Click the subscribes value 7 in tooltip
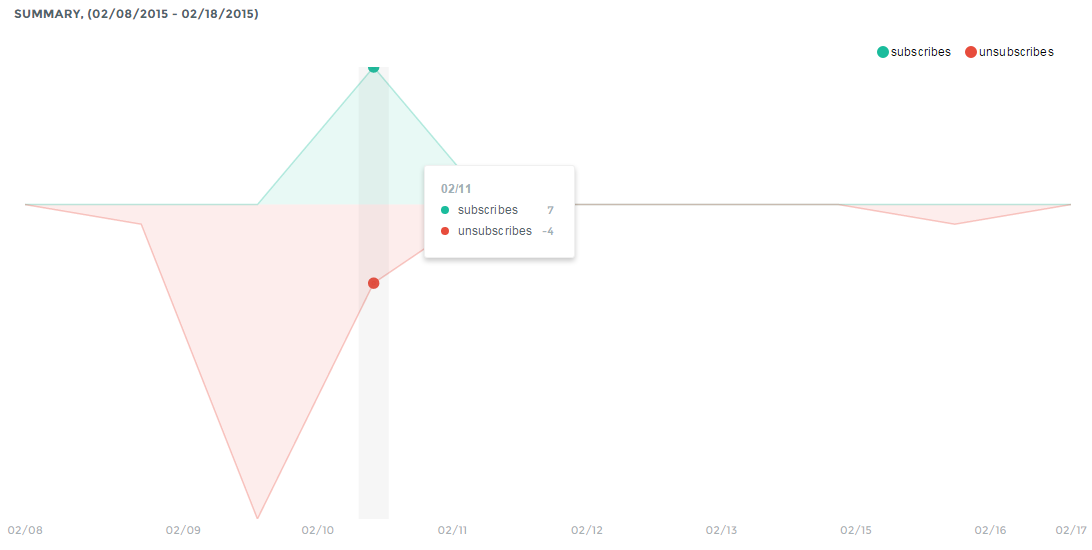This screenshot has width=1092, height=550. [x=550, y=210]
